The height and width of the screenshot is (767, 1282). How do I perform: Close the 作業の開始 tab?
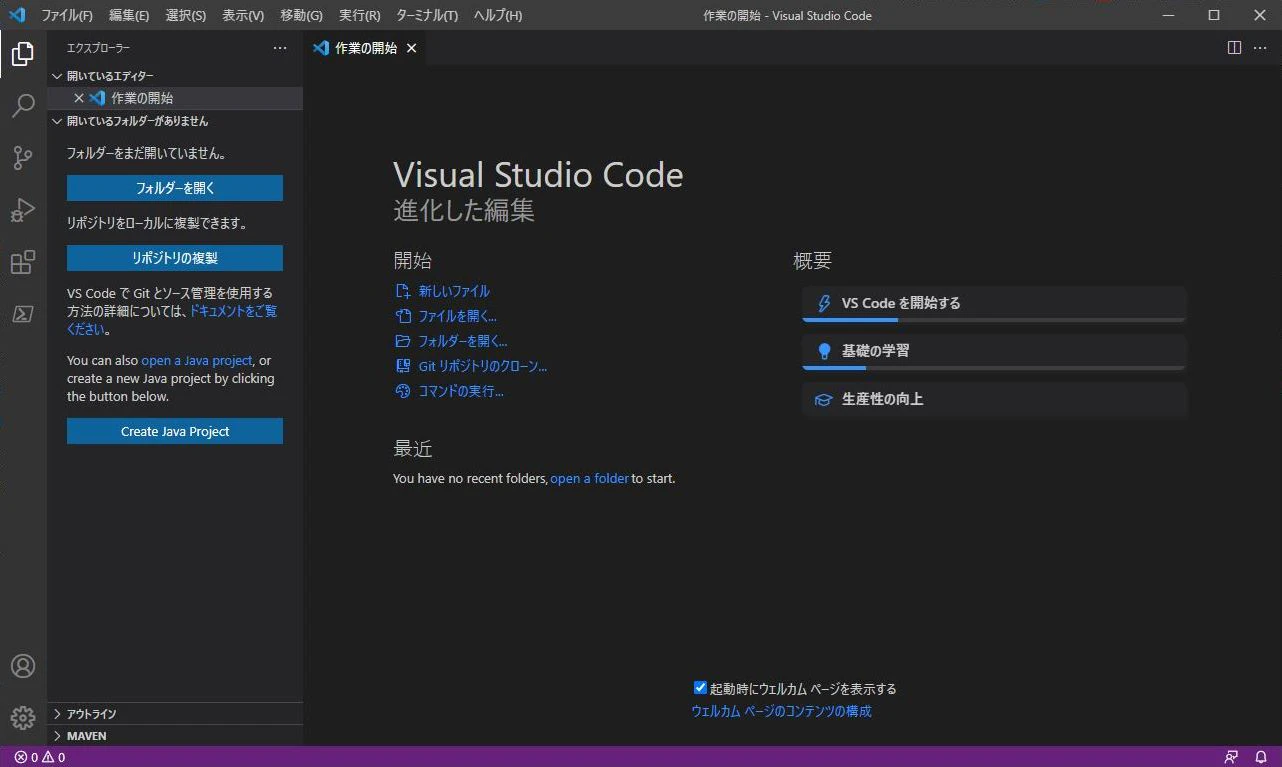(x=411, y=48)
